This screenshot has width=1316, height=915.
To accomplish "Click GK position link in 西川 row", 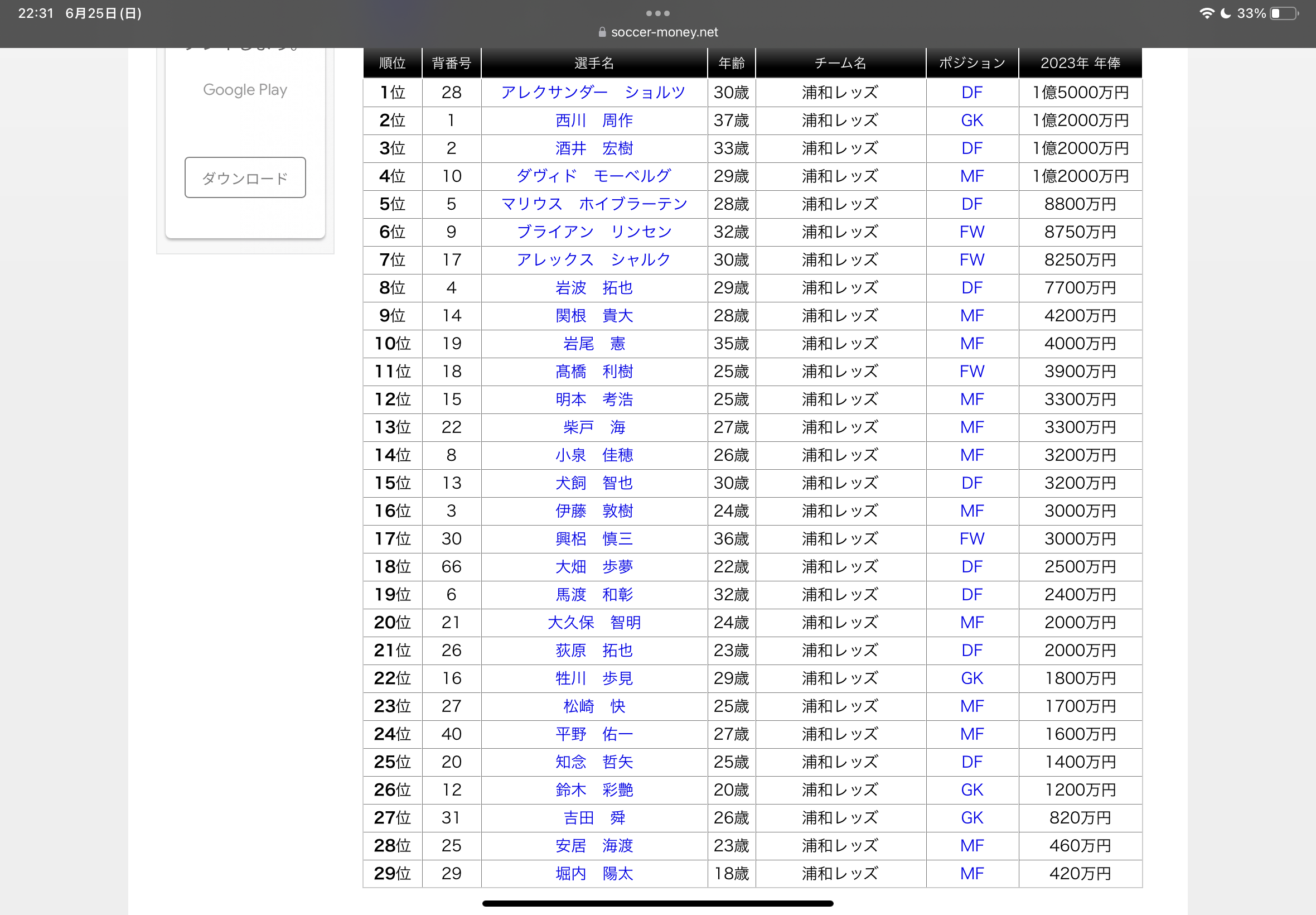I will coord(972,121).
